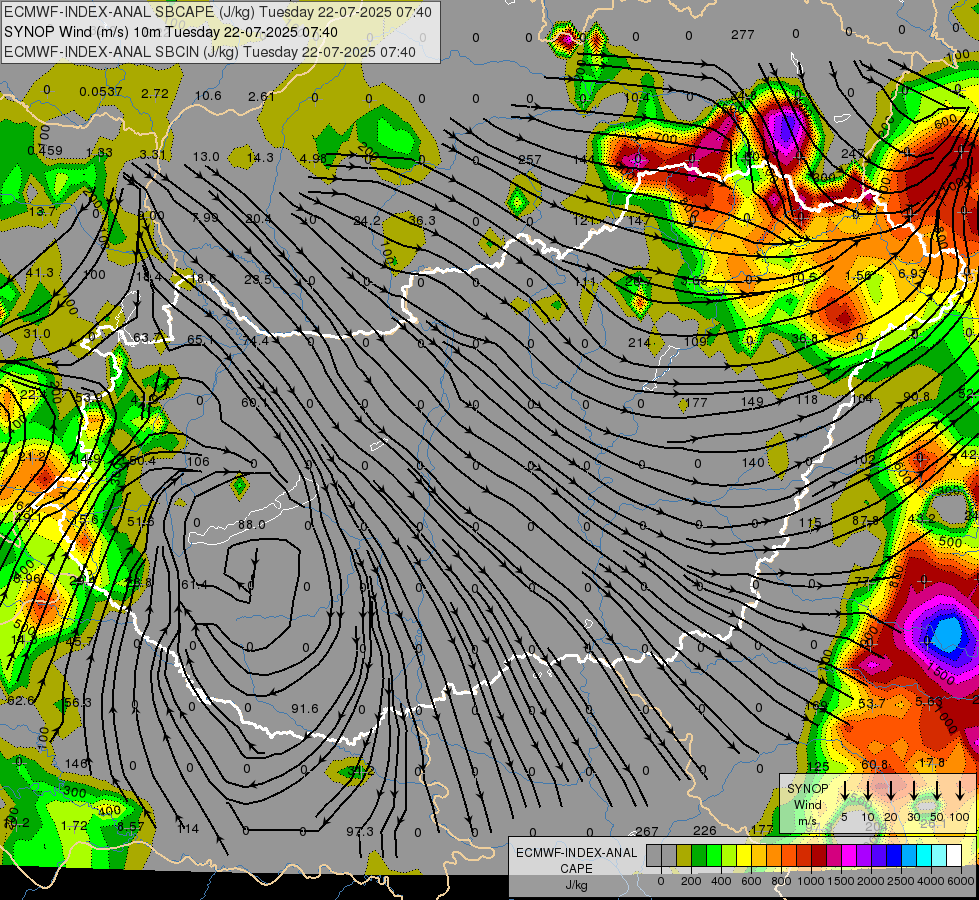The image size is (979, 900).
Task: Select the wind legend arrow for 30 m/s
Action: (914, 789)
